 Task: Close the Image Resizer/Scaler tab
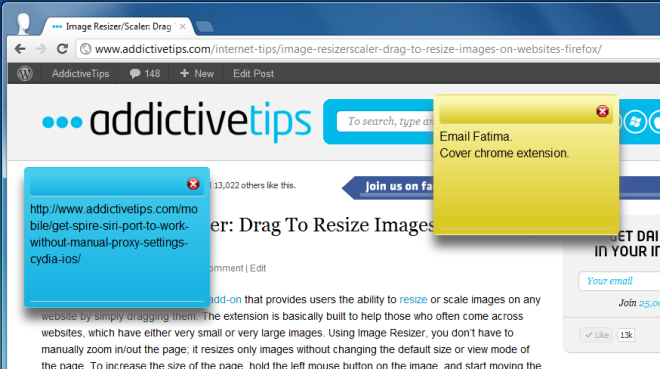click(183, 27)
